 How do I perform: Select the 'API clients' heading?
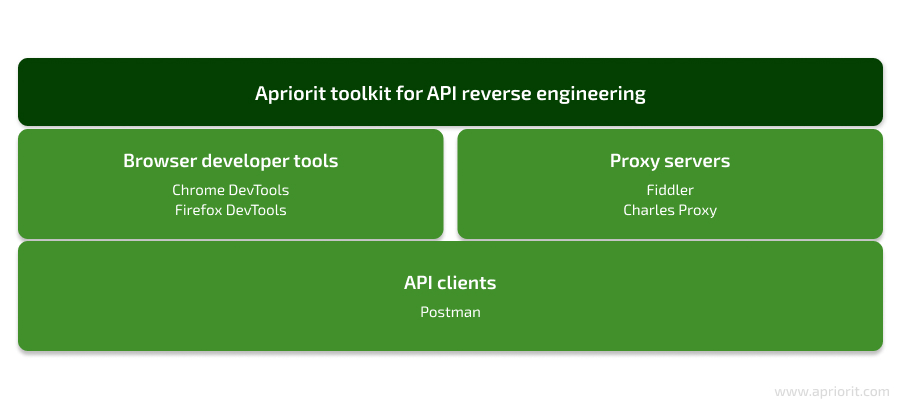pyautogui.click(x=450, y=283)
